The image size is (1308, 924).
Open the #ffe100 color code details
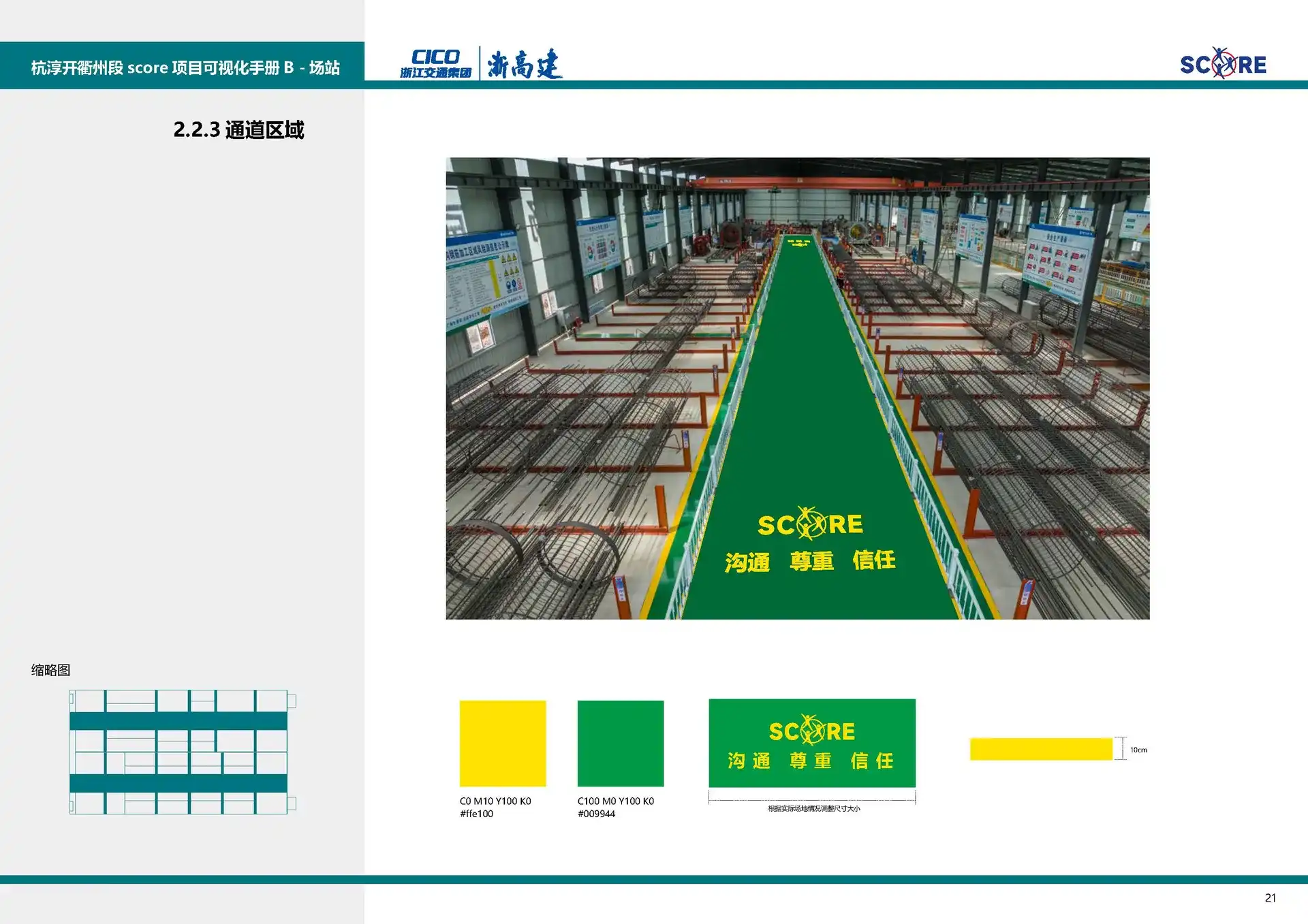coord(478,812)
